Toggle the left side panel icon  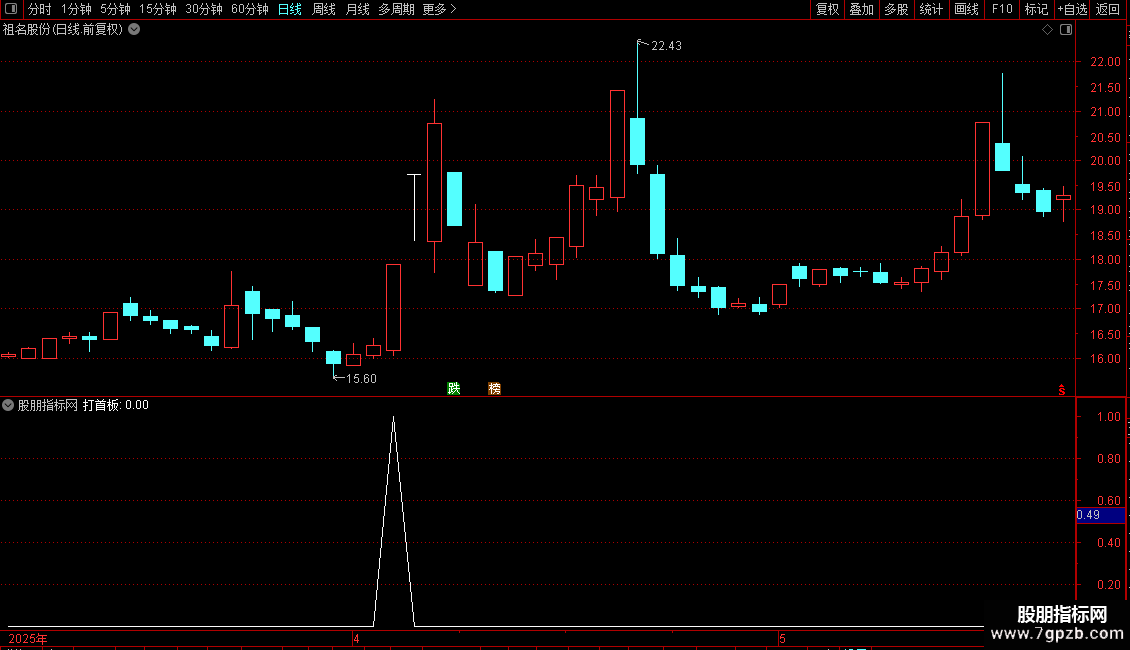(x=11, y=9)
